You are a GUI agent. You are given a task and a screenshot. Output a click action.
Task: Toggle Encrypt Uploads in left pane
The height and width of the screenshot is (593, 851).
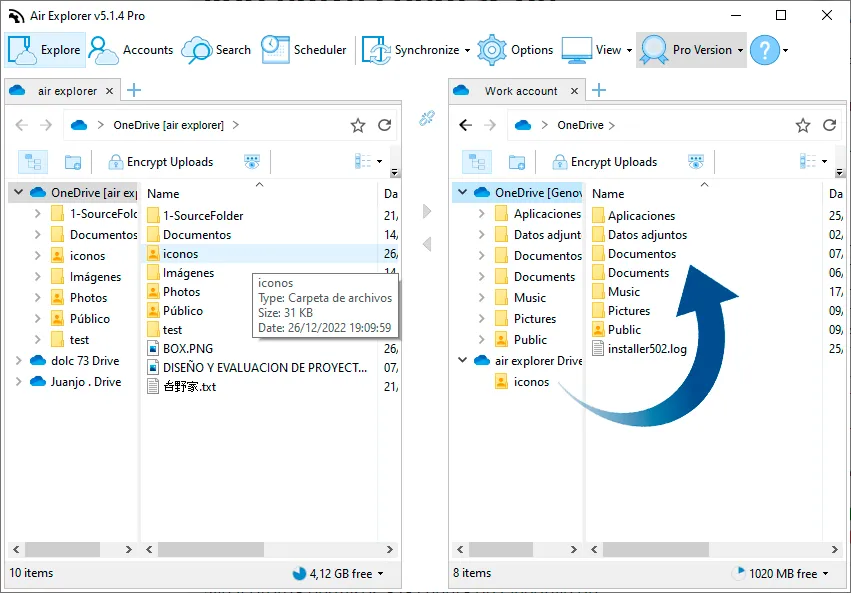coord(161,162)
